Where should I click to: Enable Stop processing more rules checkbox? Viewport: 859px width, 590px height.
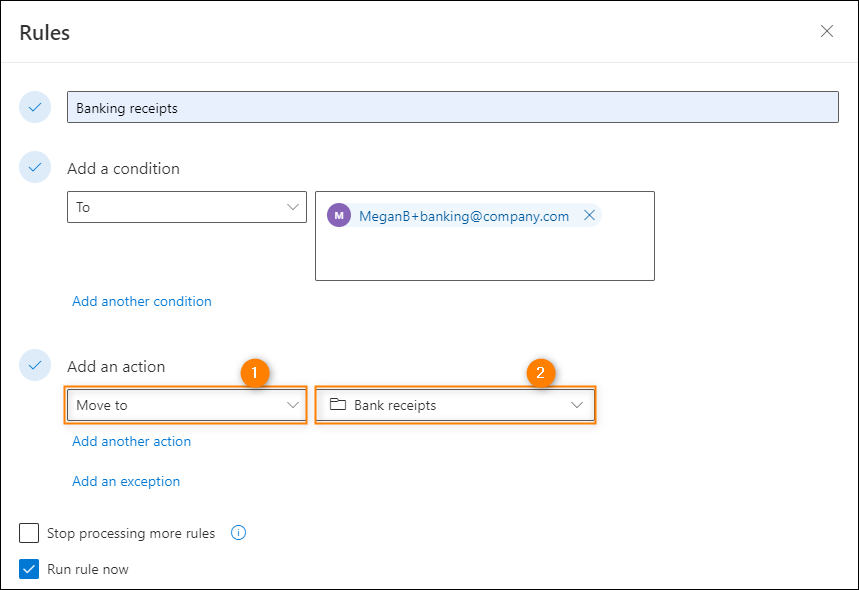click(29, 532)
